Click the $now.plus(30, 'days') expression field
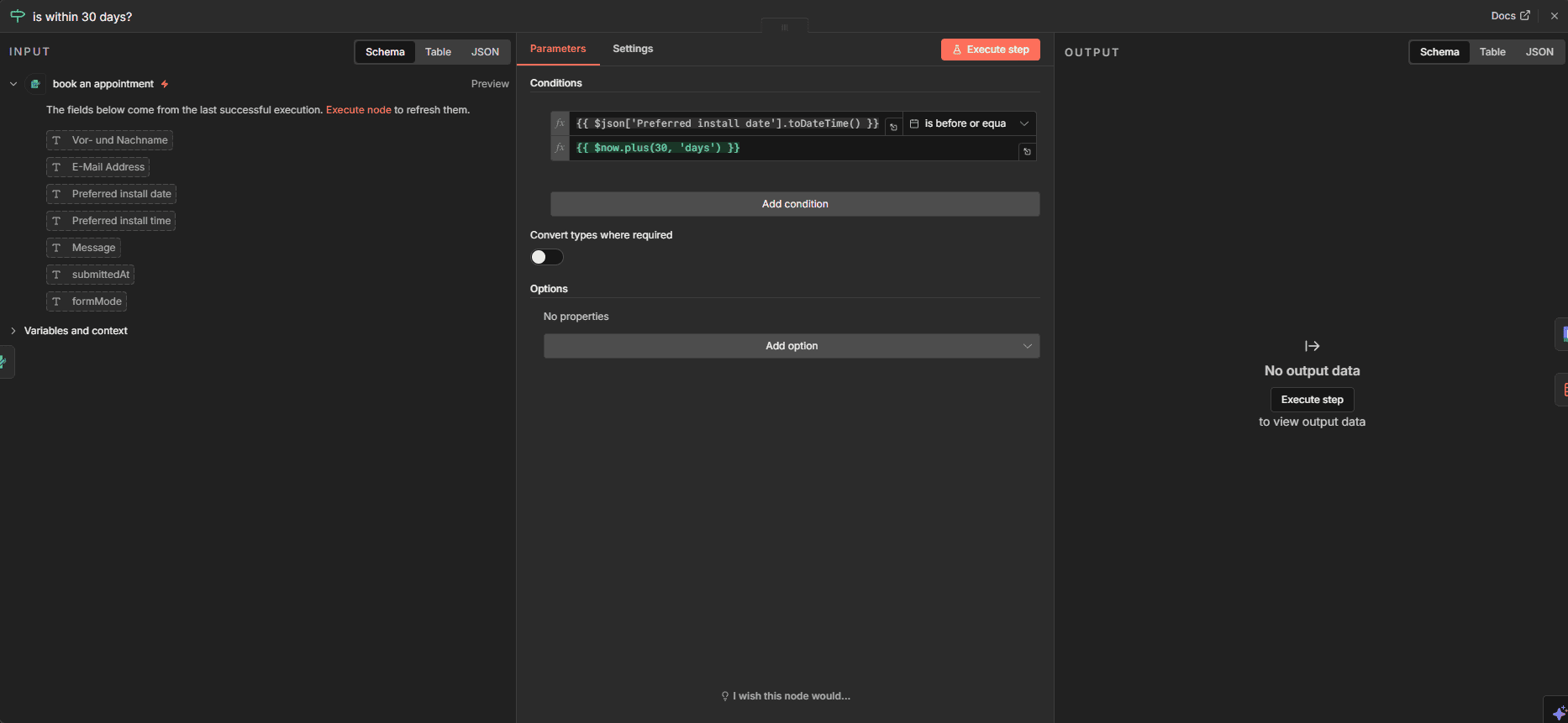The image size is (1568, 723). tap(790, 148)
